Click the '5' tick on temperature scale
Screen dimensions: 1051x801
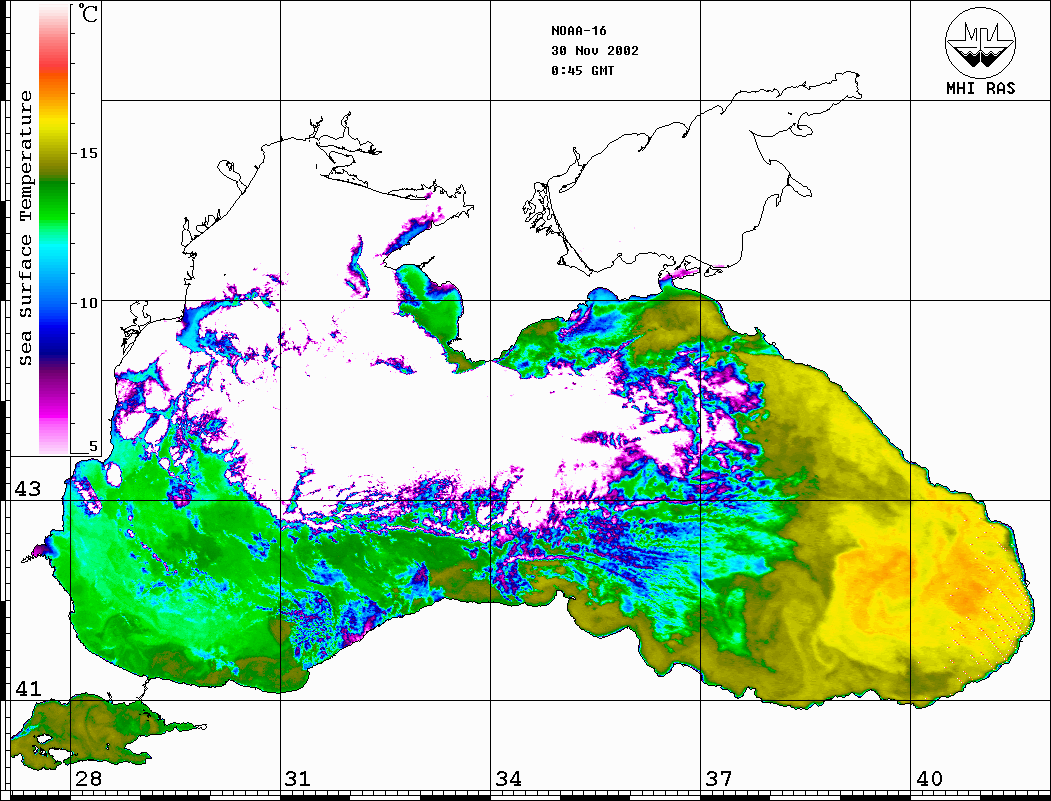[x=93, y=446]
